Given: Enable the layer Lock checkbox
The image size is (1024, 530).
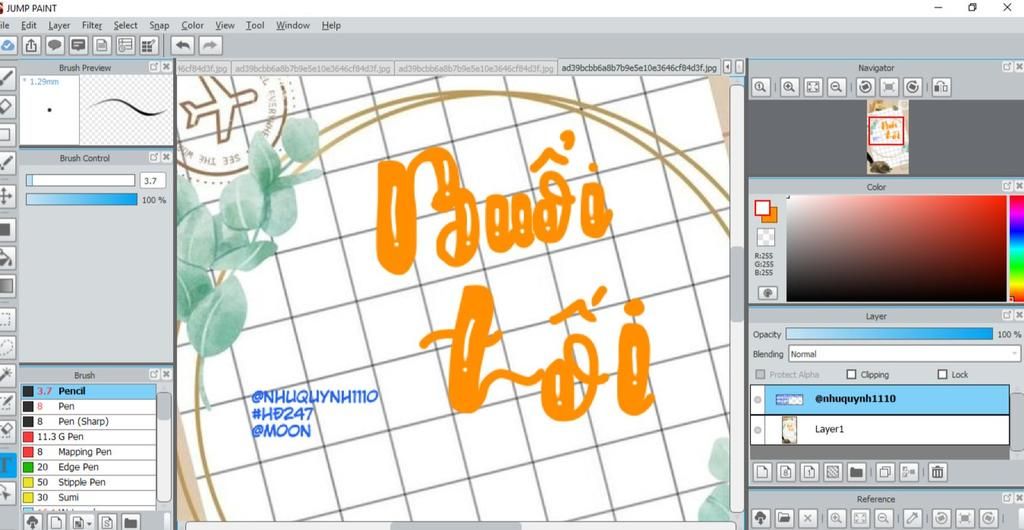Looking at the screenshot, I should point(942,375).
